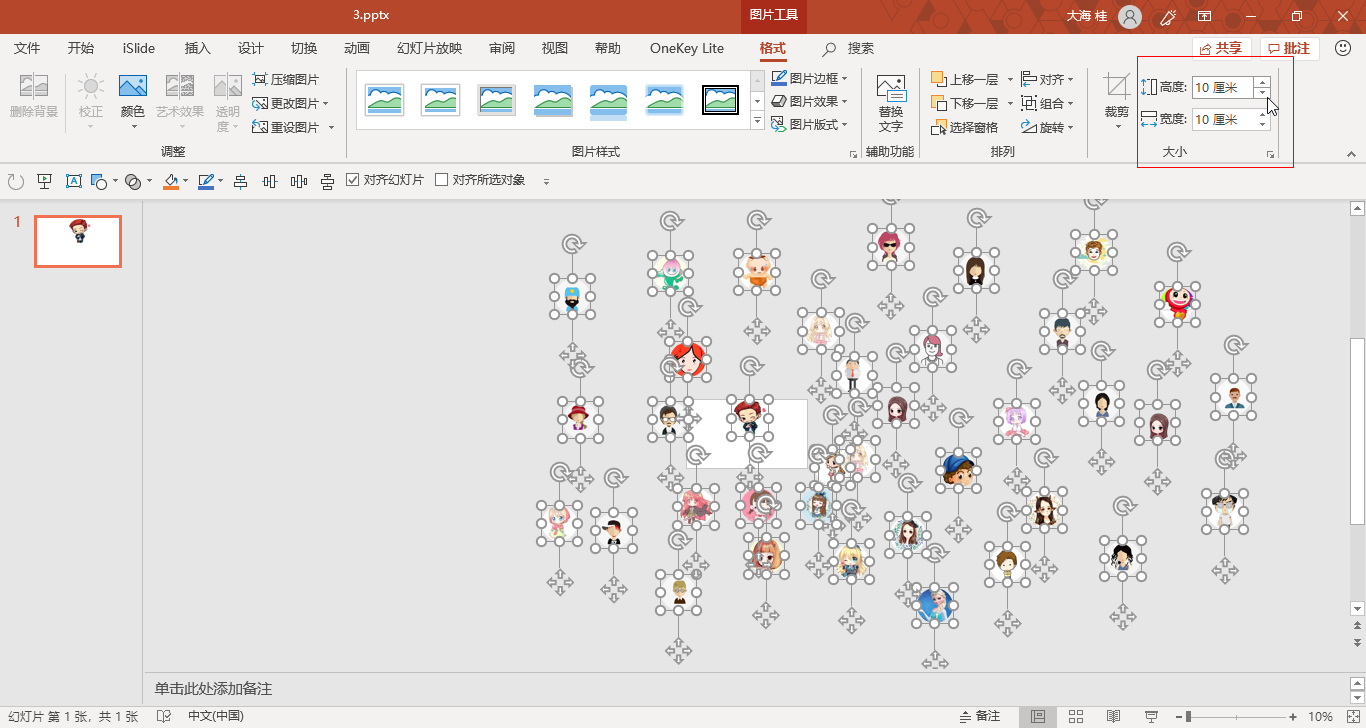Click the merge shapes icon in quick toolbar
1366x728 pixels.
point(132,181)
